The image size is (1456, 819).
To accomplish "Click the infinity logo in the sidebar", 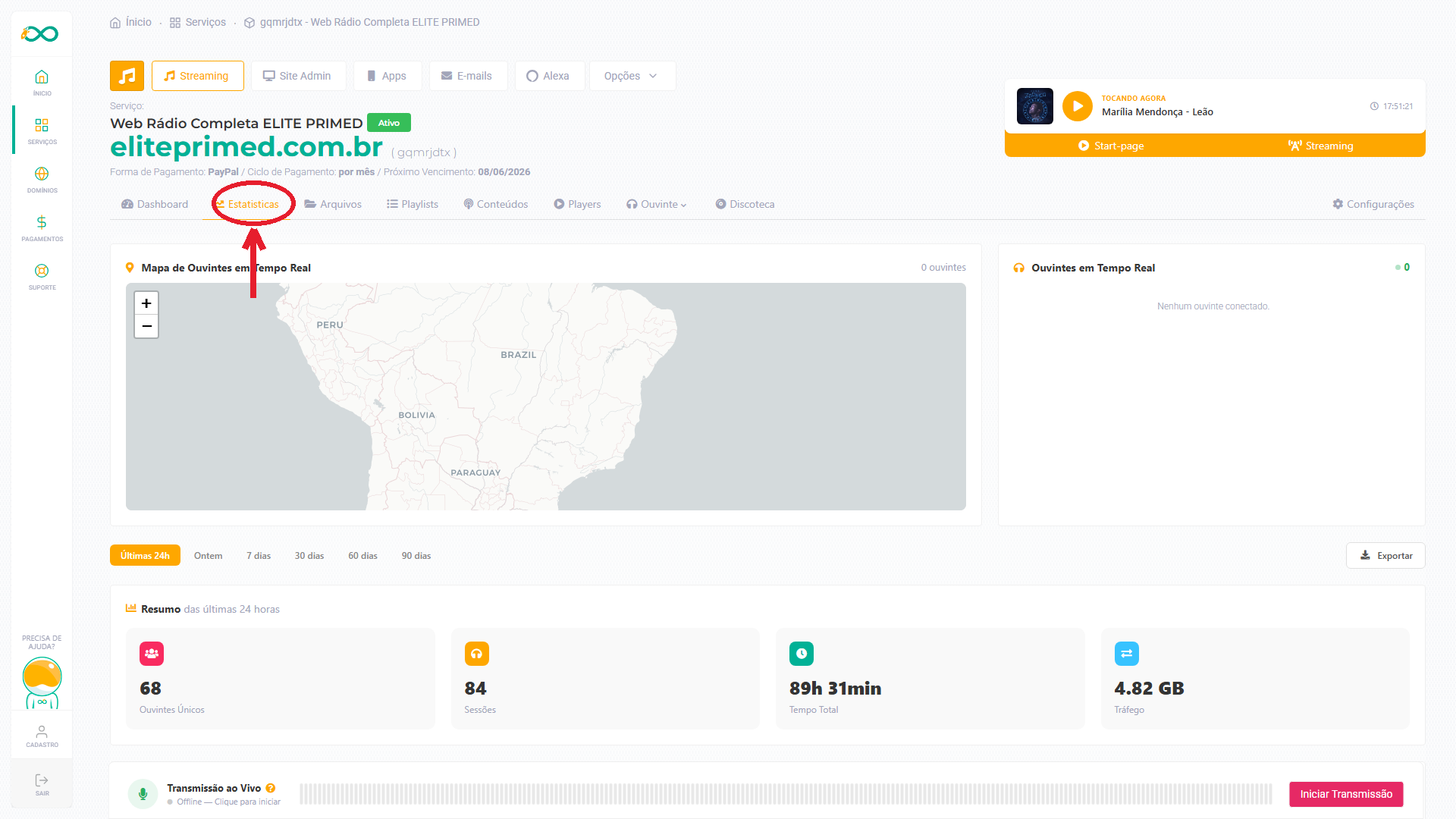I will [40, 34].
